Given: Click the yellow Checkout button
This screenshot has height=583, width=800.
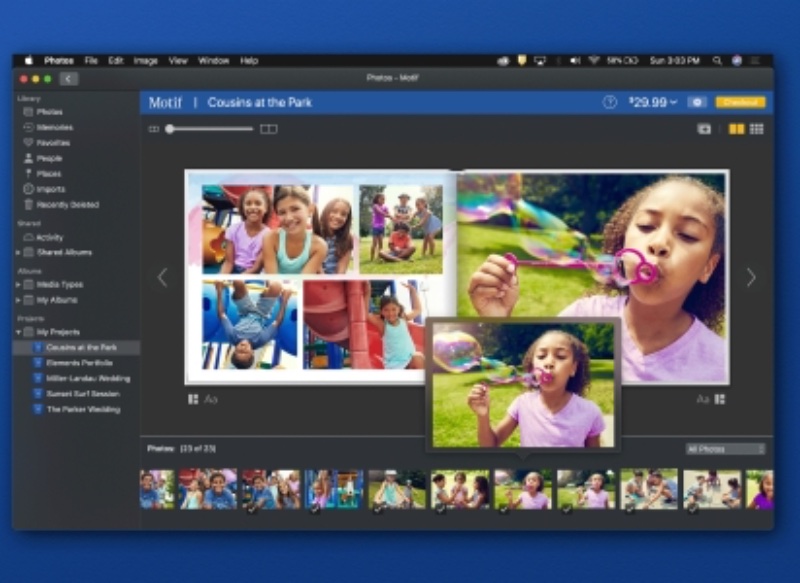Looking at the screenshot, I should tap(740, 102).
